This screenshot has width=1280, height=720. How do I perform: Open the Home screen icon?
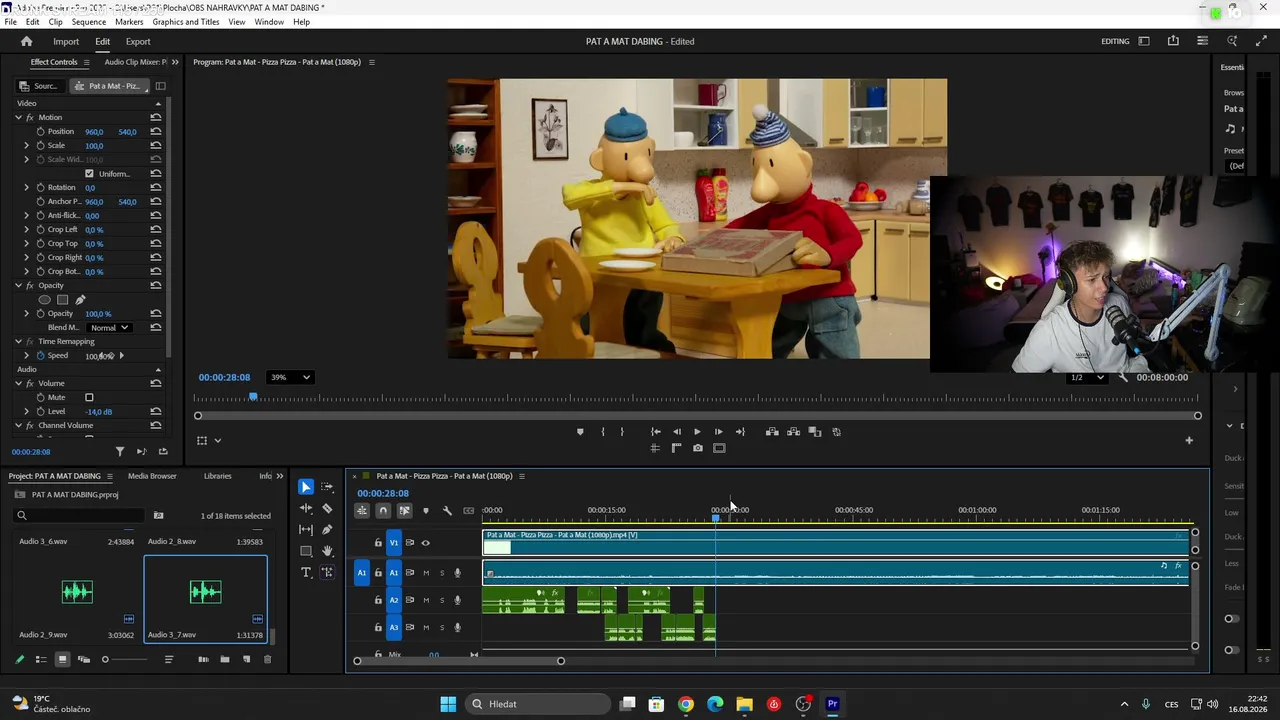[27, 41]
